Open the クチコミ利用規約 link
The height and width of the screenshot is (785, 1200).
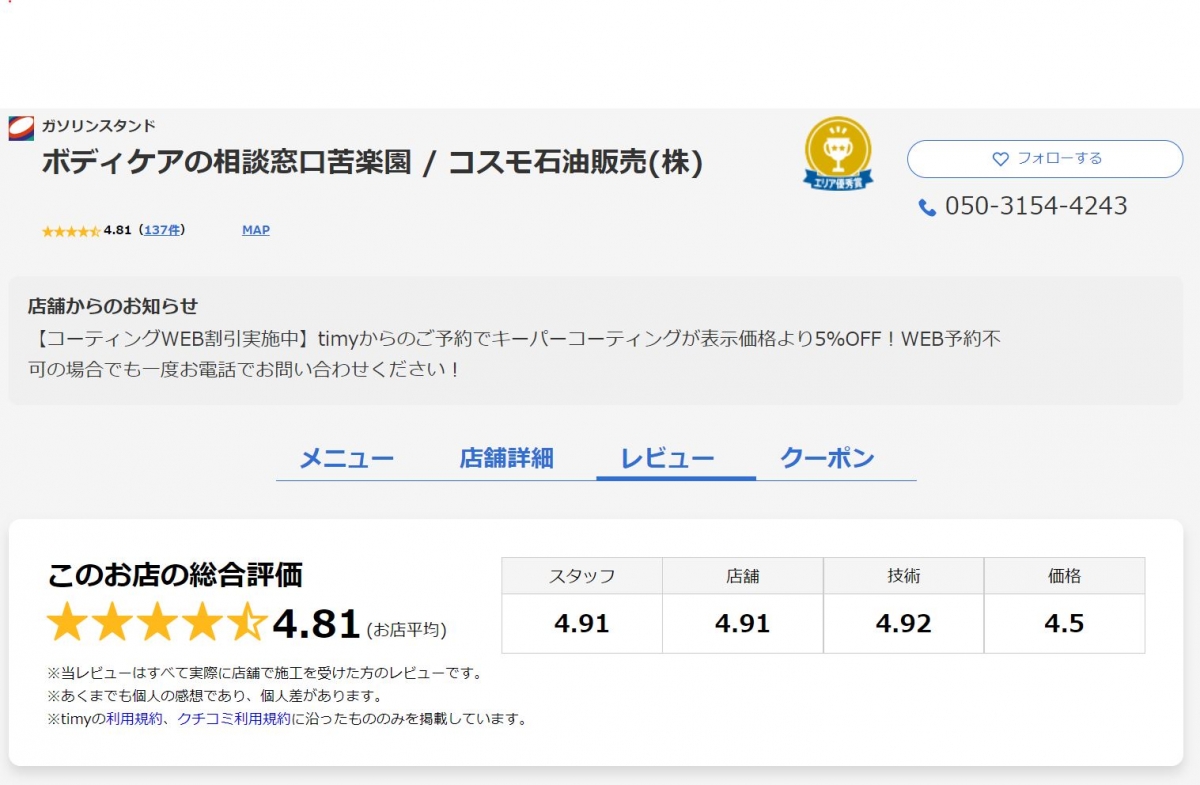[234, 719]
